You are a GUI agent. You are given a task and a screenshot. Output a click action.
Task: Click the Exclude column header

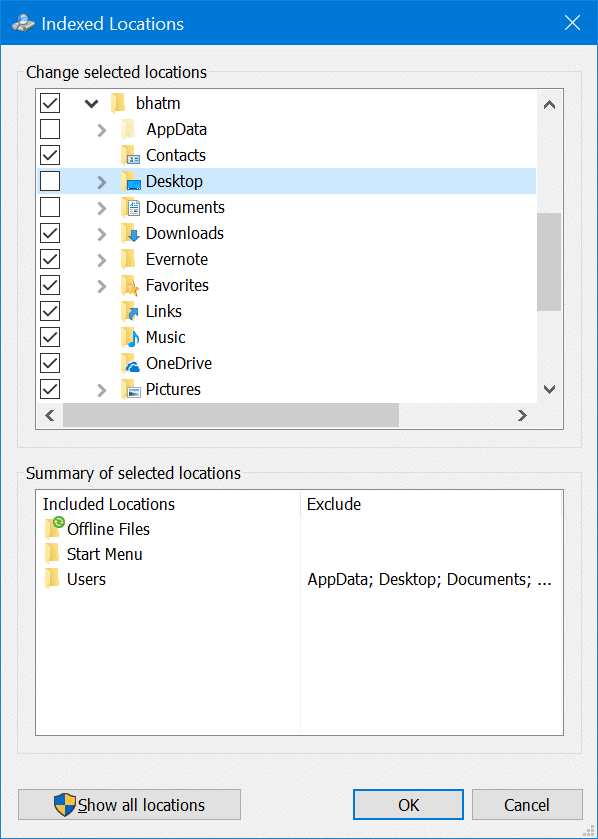pos(431,504)
